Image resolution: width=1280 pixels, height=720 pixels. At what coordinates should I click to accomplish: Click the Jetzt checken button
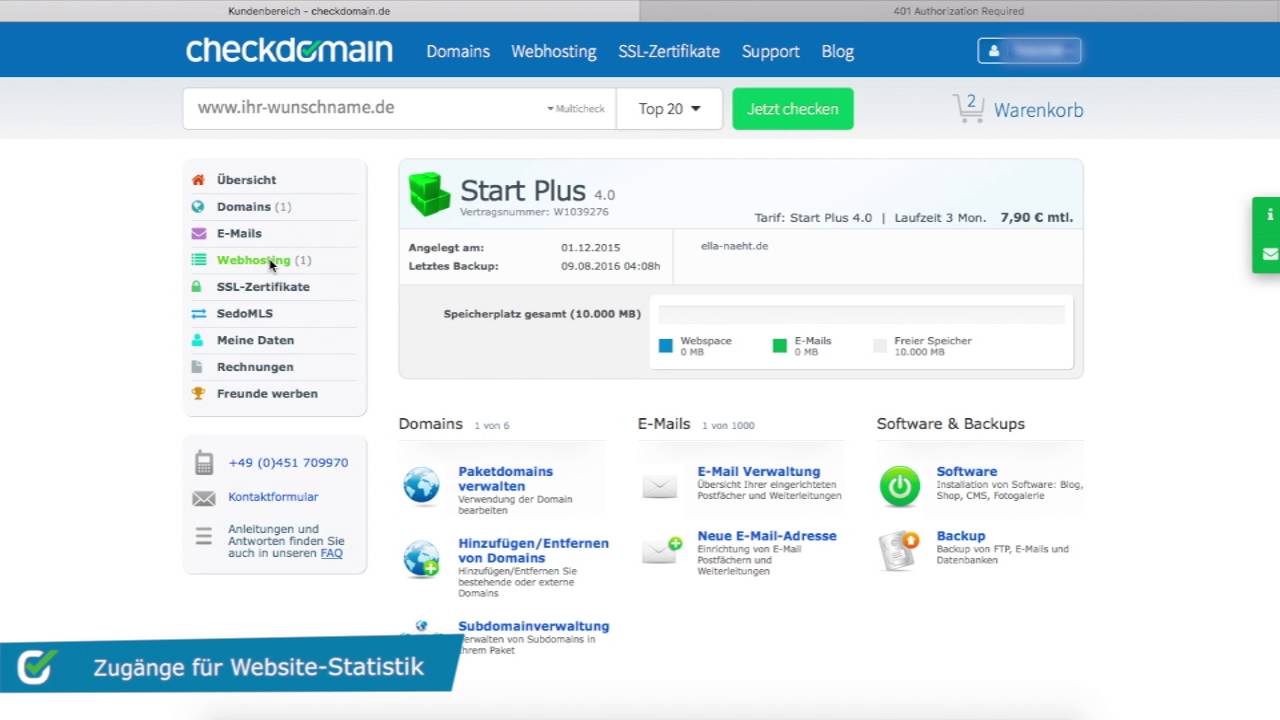[793, 109]
